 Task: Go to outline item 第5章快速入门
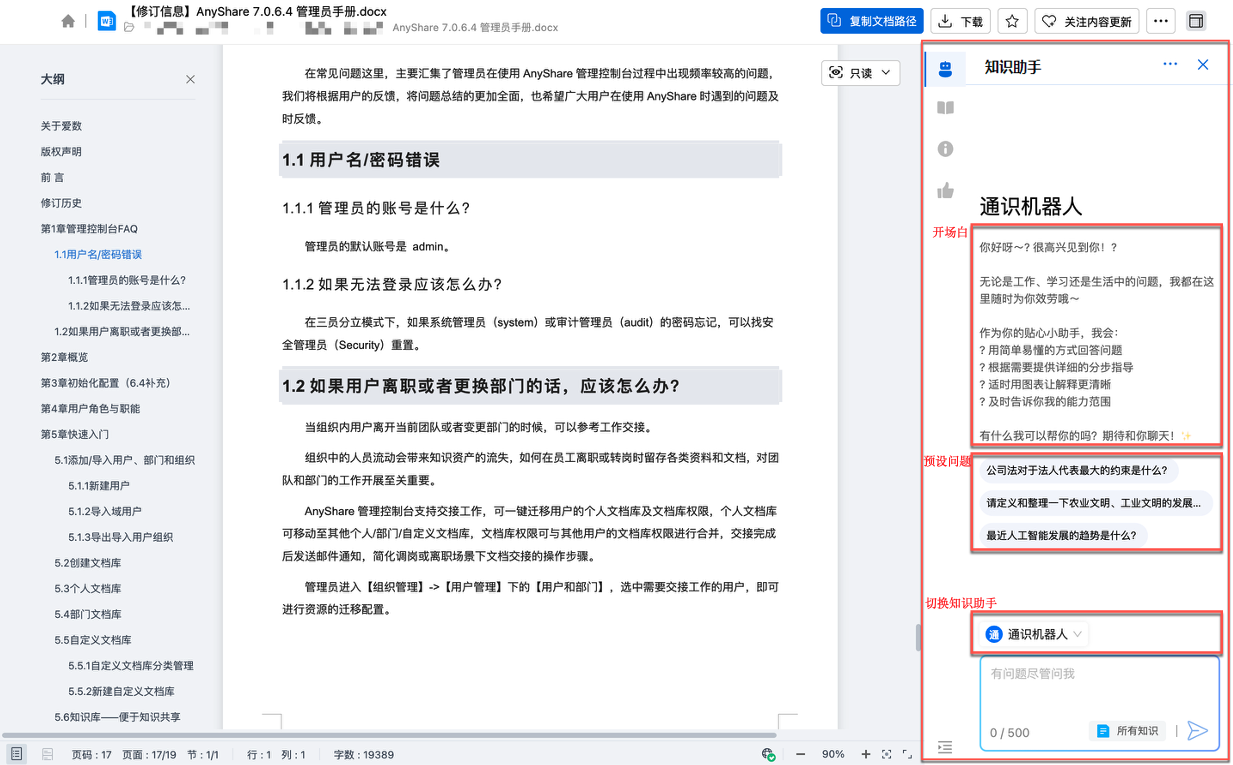(x=75, y=434)
